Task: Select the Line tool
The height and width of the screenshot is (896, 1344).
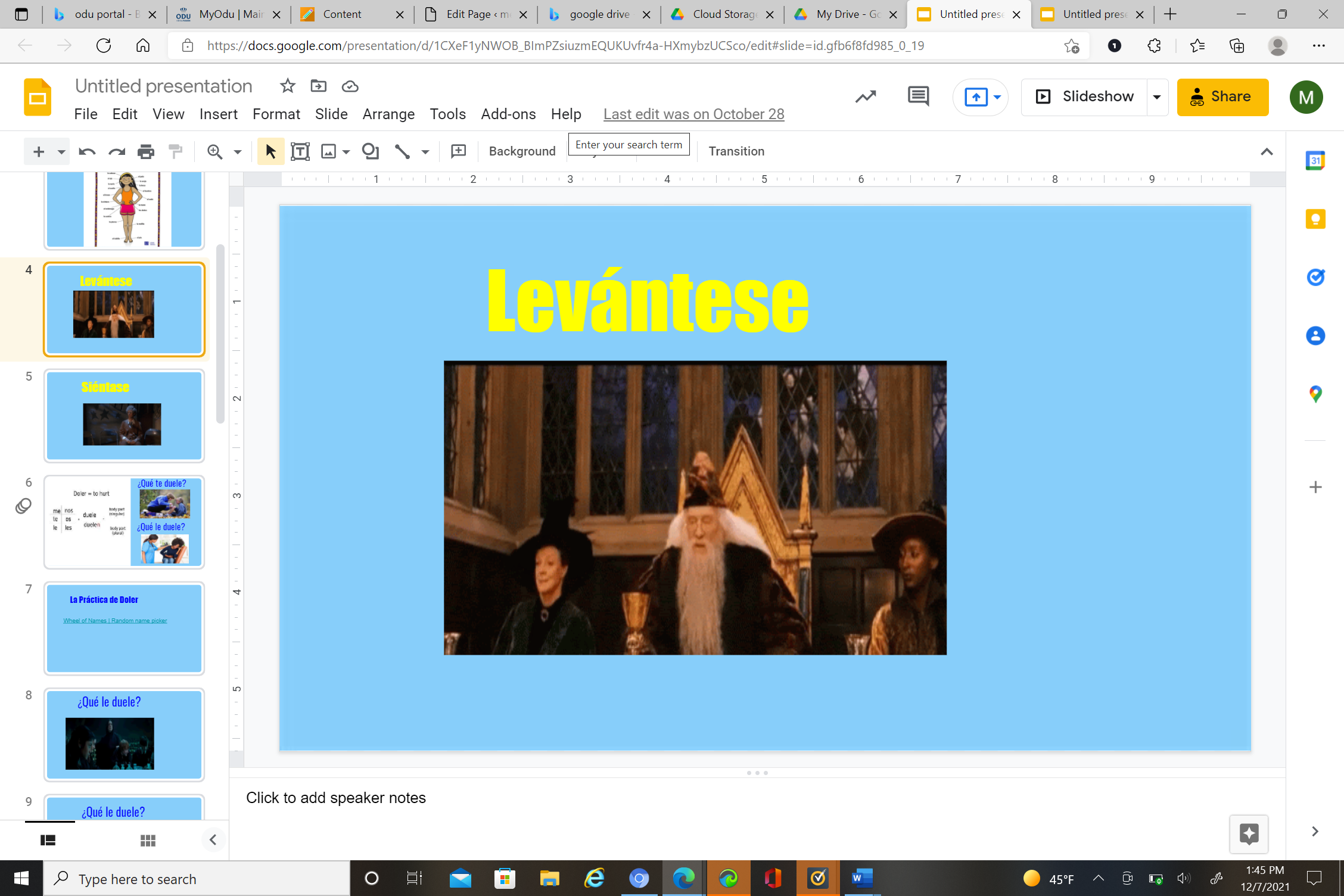Action: click(403, 152)
